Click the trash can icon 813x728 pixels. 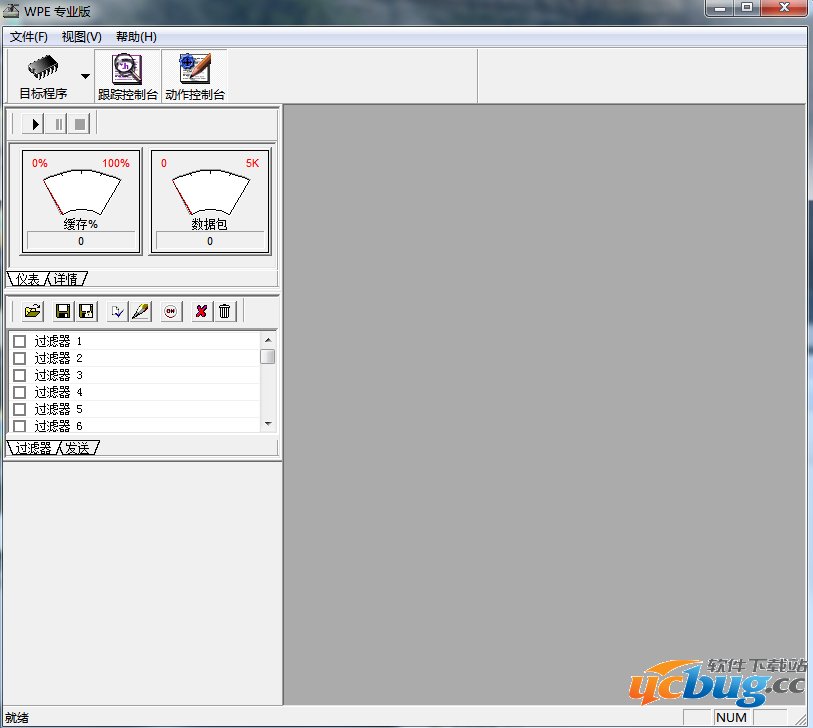pyautogui.click(x=225, y=311)
